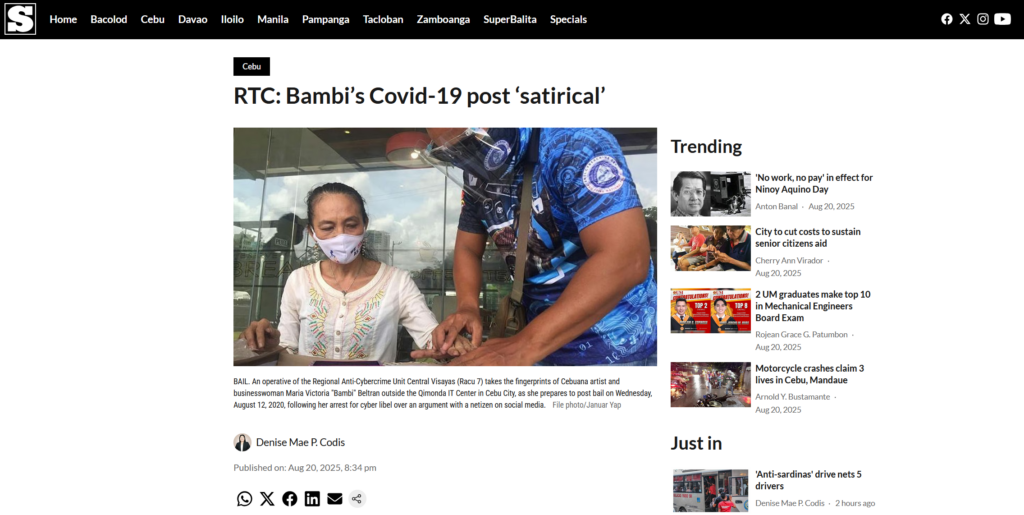
Task: Share the article on X below the byline
Action: [x=267, y=499]
